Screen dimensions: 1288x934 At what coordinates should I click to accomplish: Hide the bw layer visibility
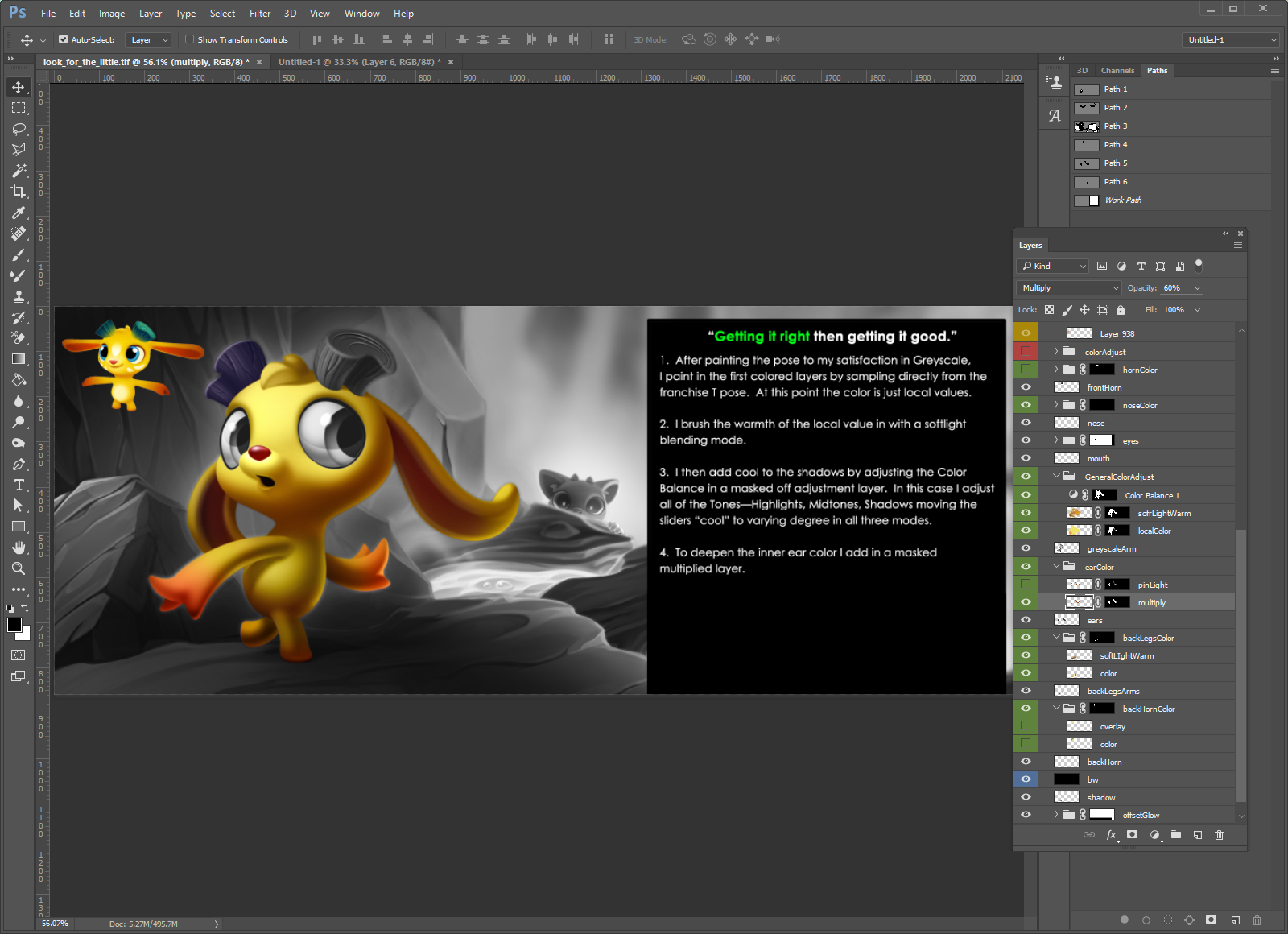point(1026,779)
